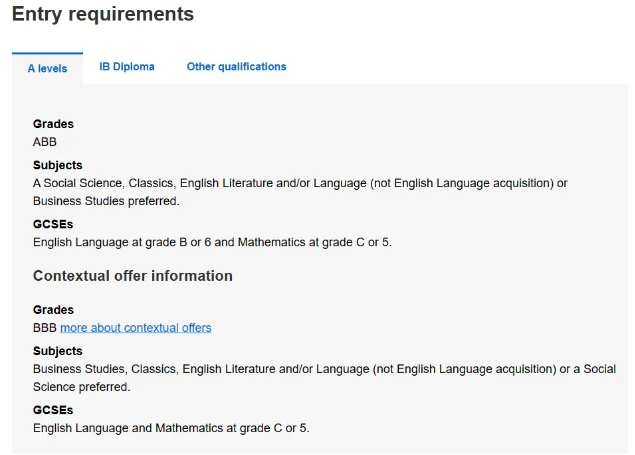
Task: Click the Grades label above BBB
Action: [x=53, y=310]
